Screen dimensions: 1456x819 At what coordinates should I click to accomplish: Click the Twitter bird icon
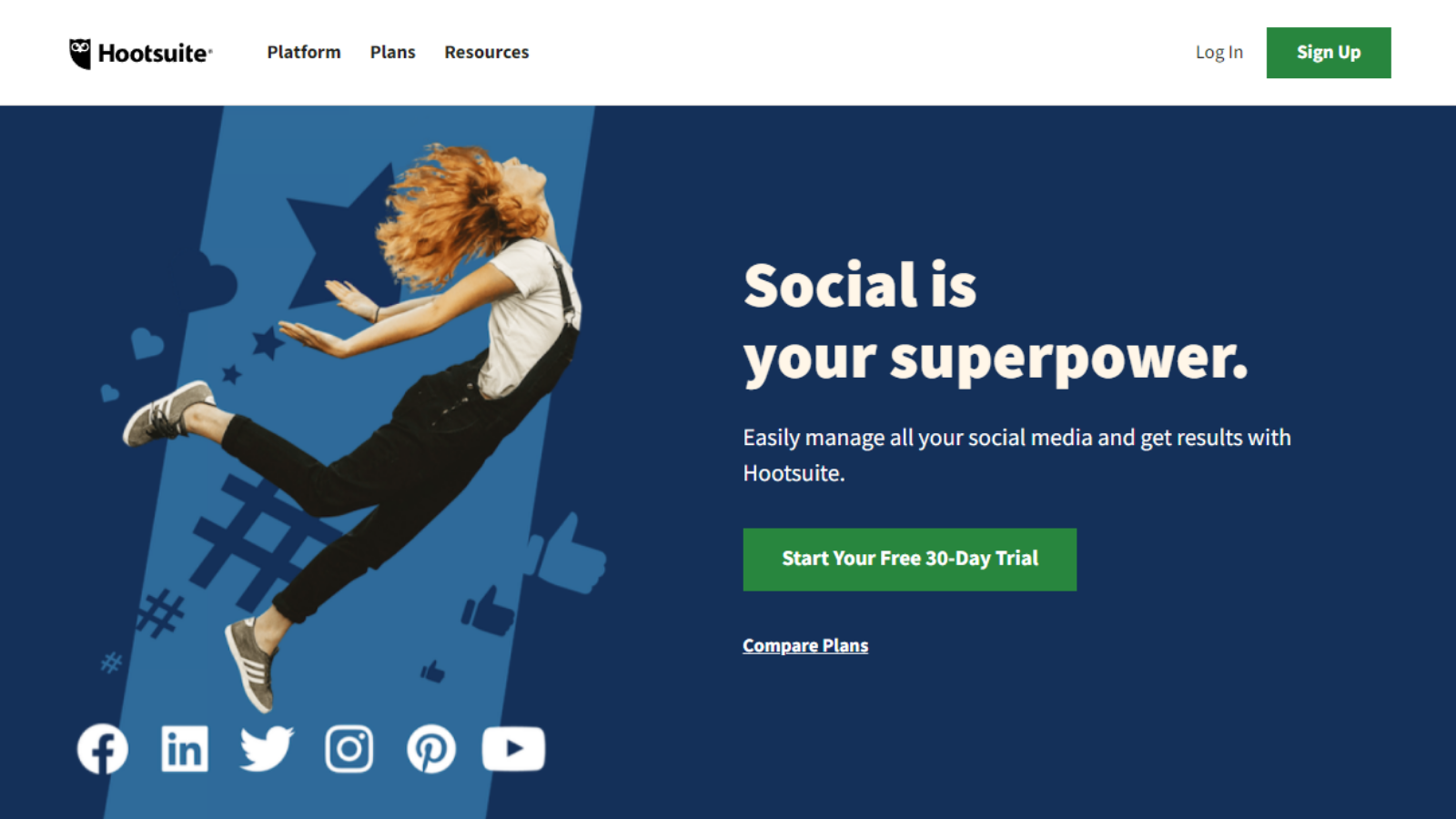267,749
